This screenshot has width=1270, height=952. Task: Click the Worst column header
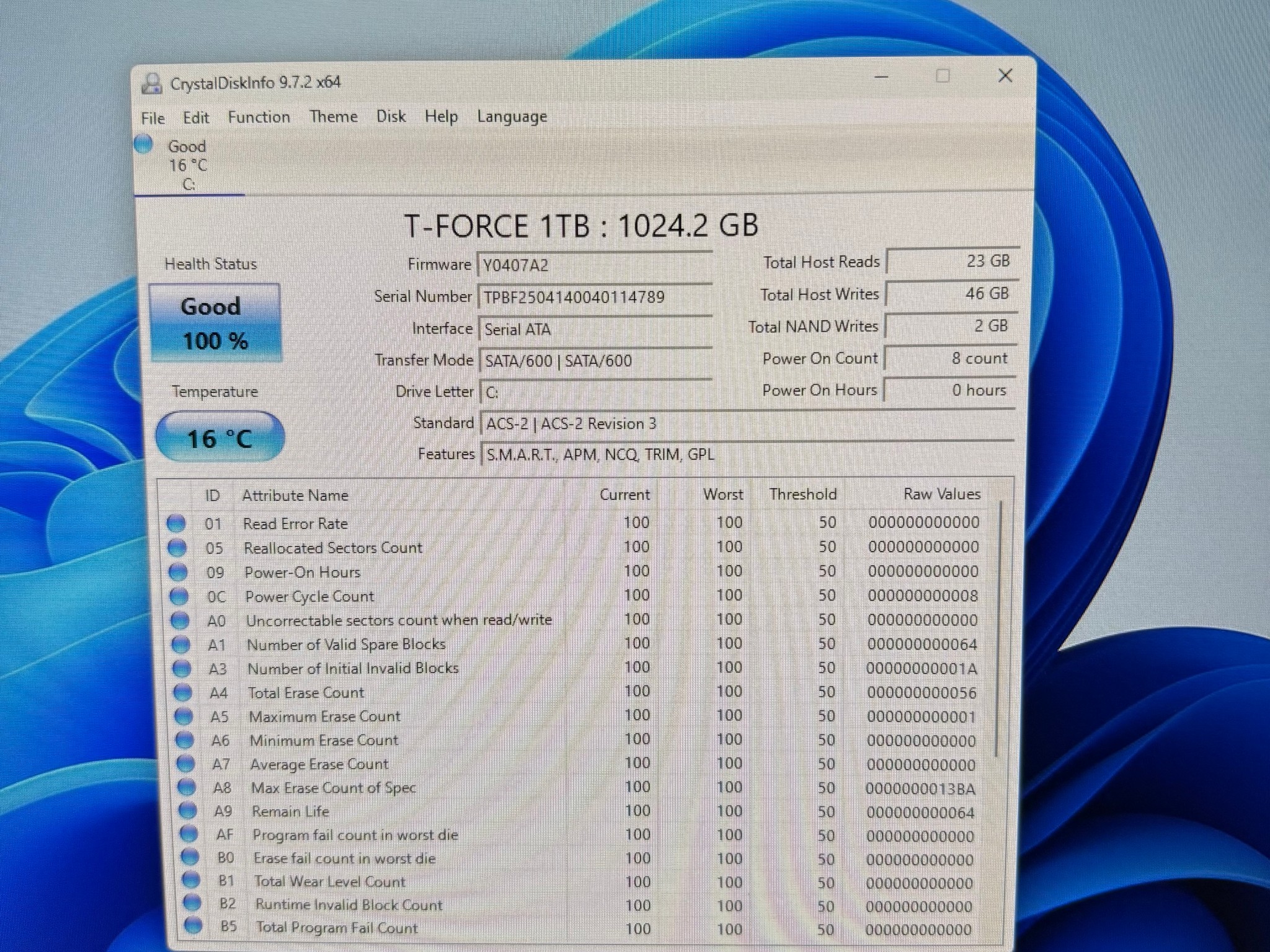tap(723, 495)
